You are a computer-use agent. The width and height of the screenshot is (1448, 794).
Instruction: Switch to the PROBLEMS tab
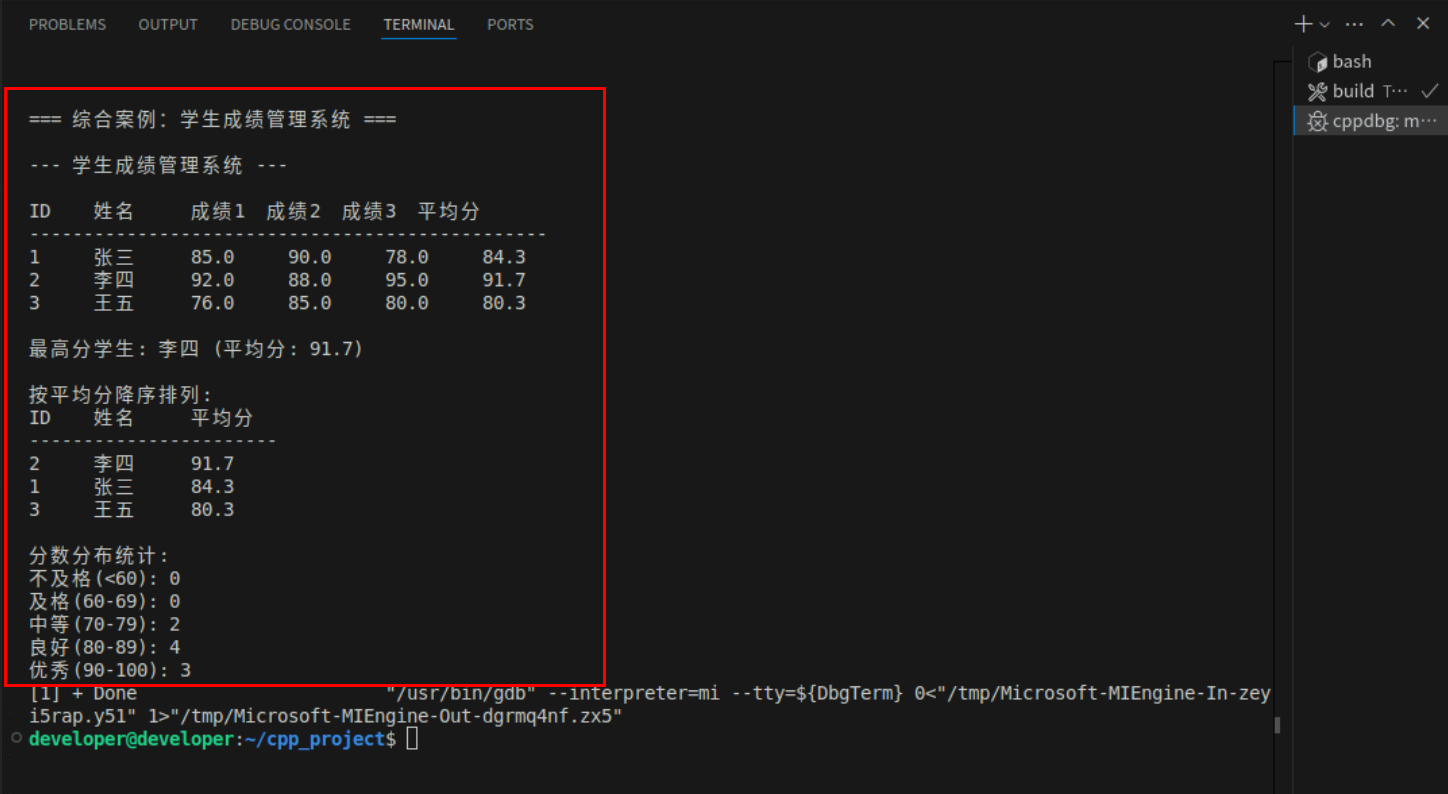[x=67, y=24]
